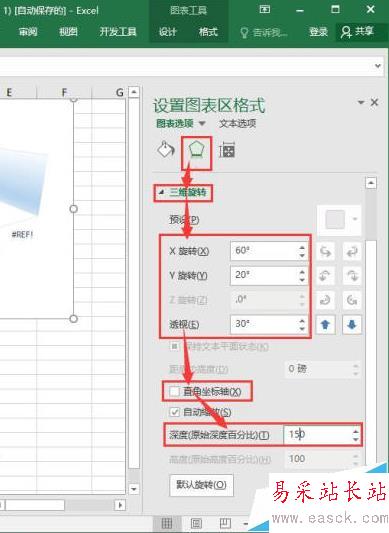The height and width of the screenshot is (533, 389).
Task: Click the Sign in button
Action: [x=319, y=32]
